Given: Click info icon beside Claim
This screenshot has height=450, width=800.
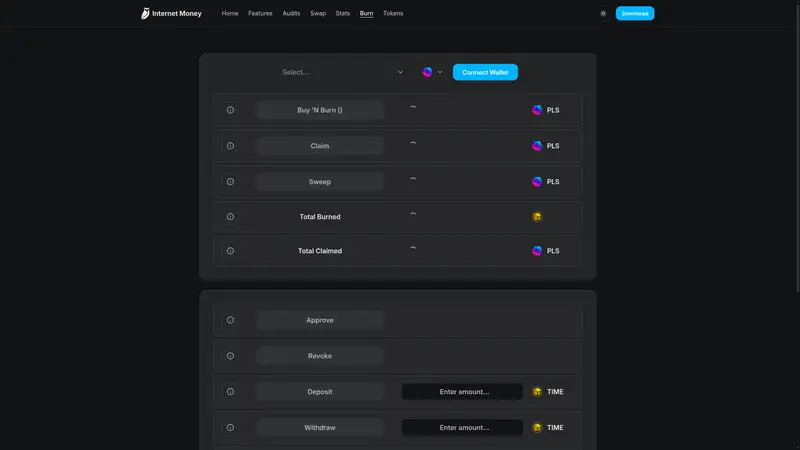Looking at the screenshot, I should pyautogui.click(x=231, y=146).
